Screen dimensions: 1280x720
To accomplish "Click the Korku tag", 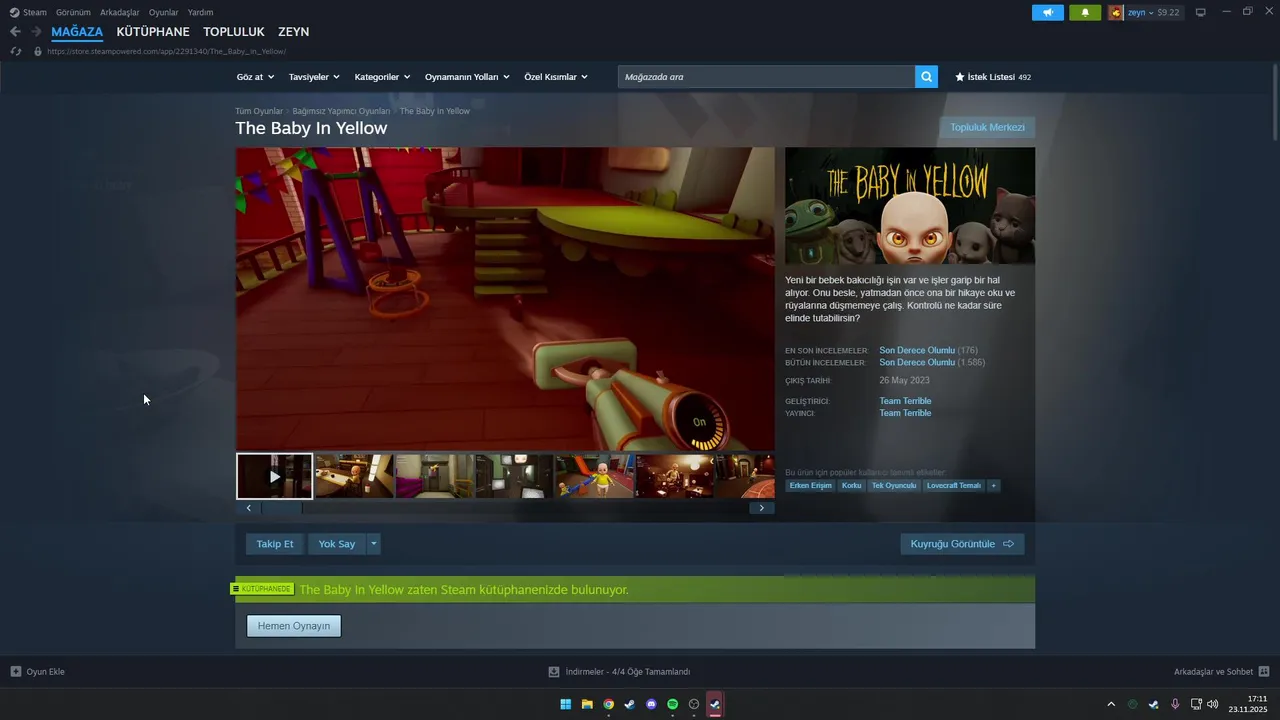I will [x=851, y=485].
